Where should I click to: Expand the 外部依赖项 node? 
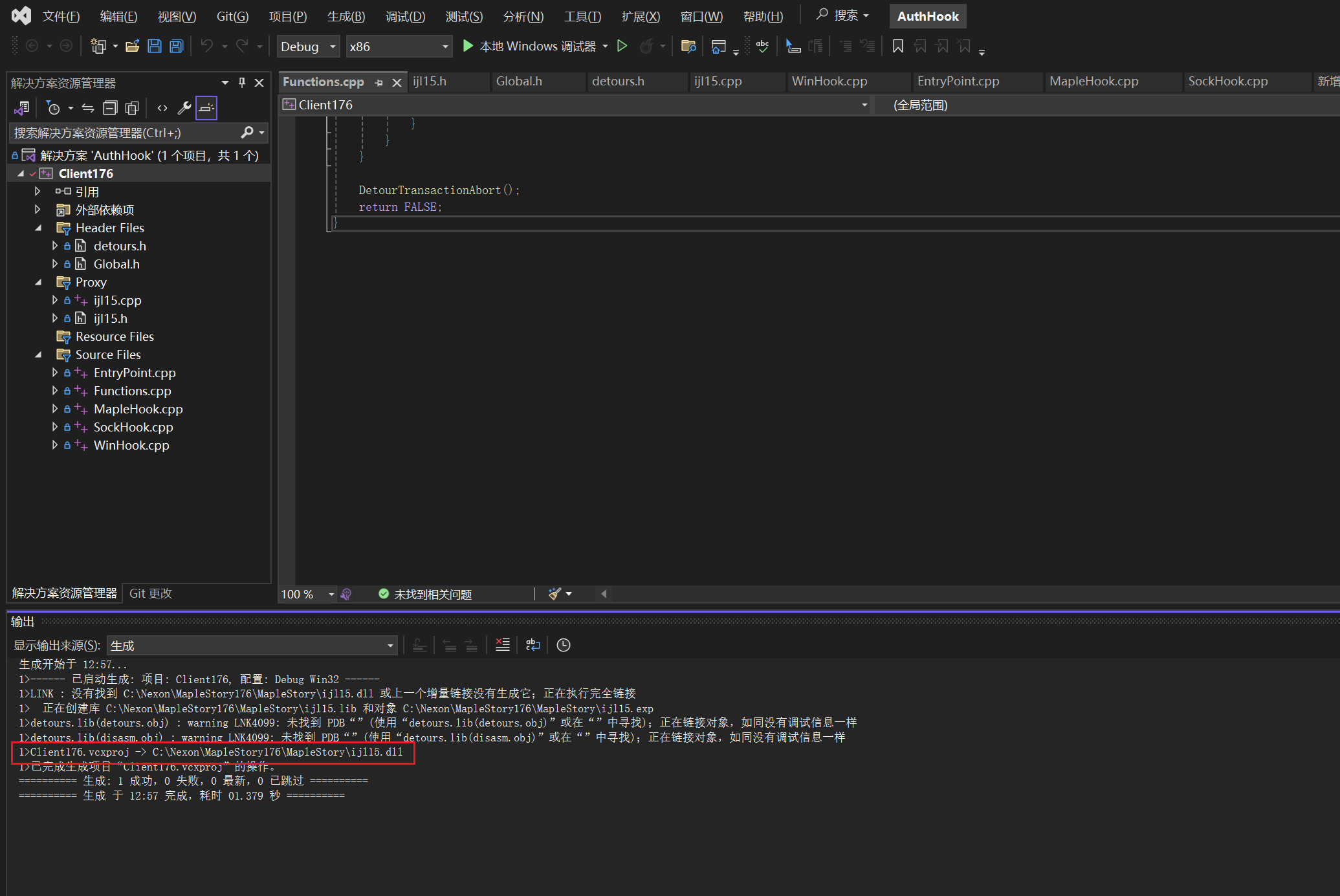click(38, 210)
